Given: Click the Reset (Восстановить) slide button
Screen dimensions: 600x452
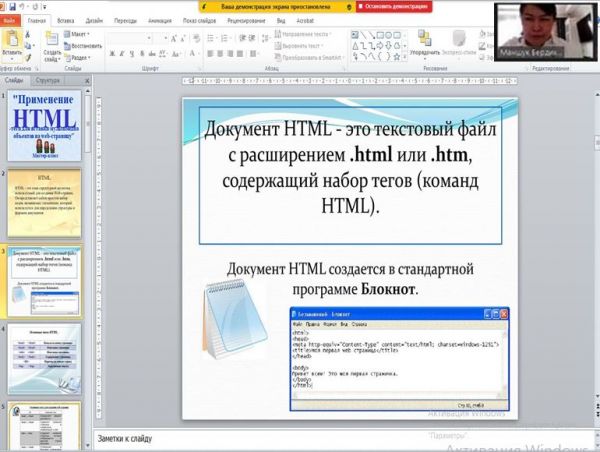Looking at the screenshot, I should 85,45.
